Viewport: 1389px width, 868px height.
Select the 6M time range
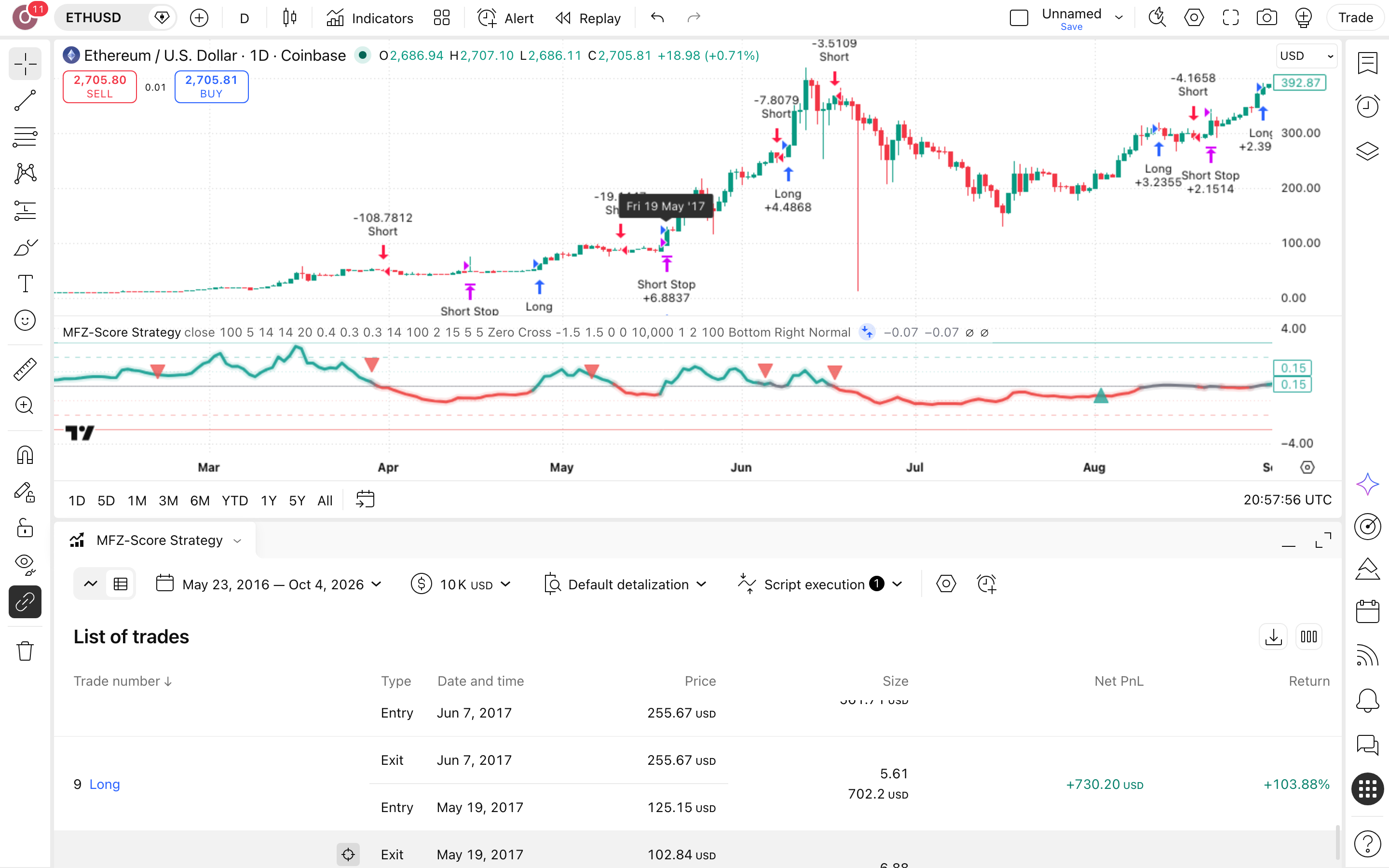199,501
